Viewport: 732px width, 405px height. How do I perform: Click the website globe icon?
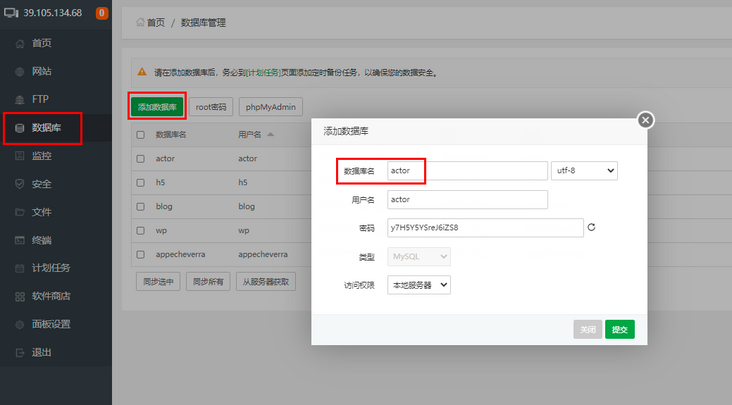20,72
